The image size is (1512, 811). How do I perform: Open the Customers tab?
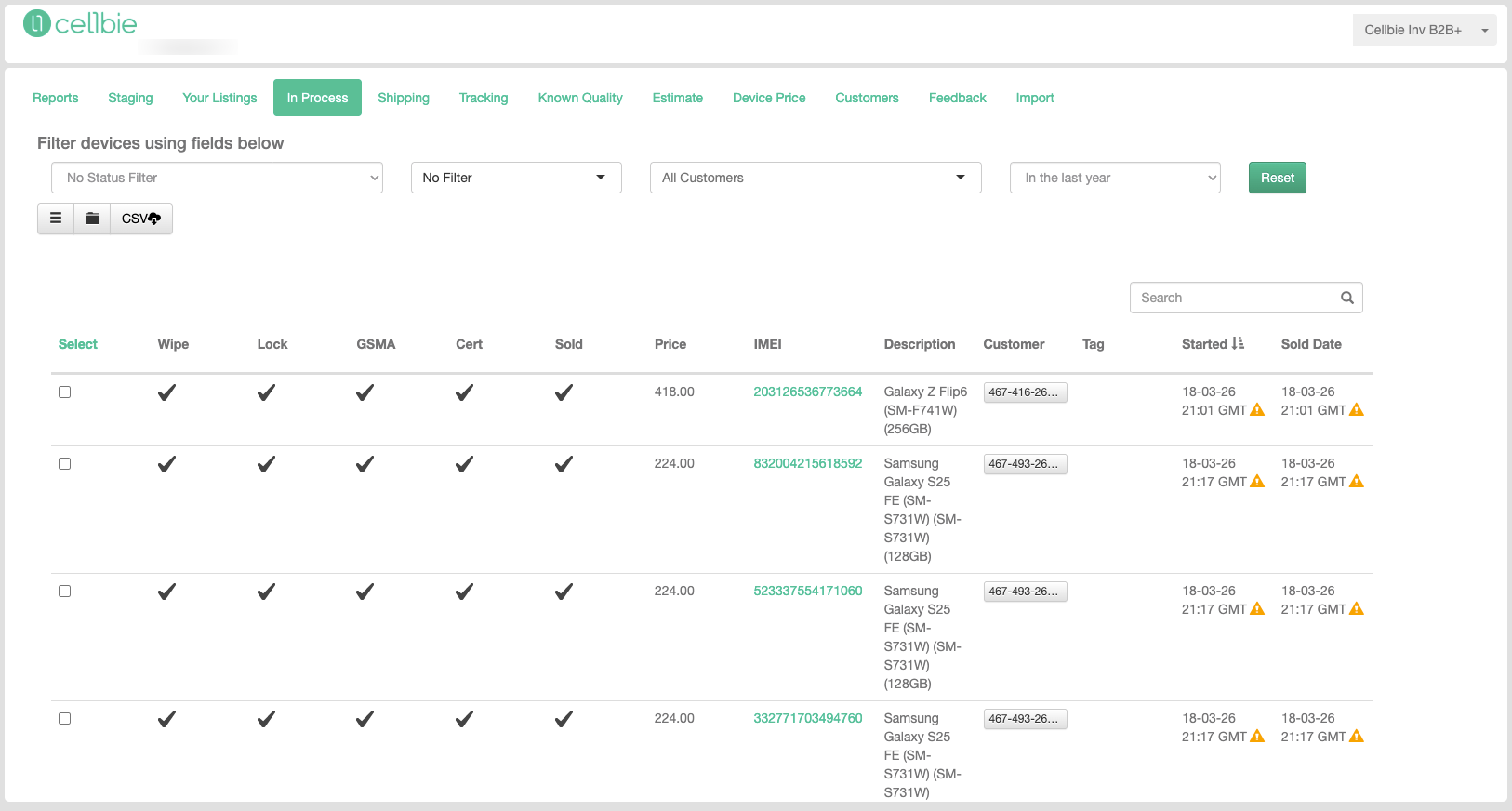[x=867, y=98]
